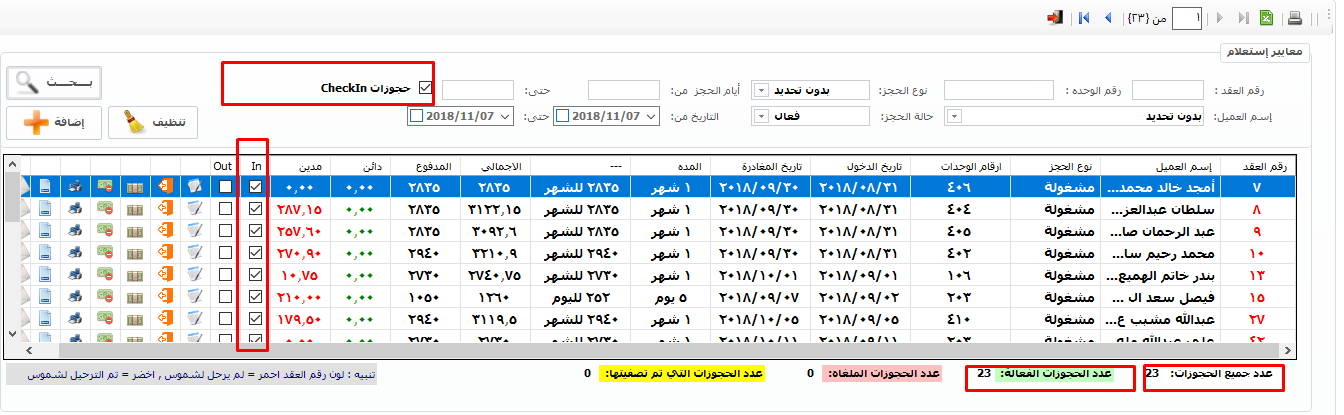Click the orange check-out icon in contract 10 row
The image size is (1344, 415).
click(165, 252)
